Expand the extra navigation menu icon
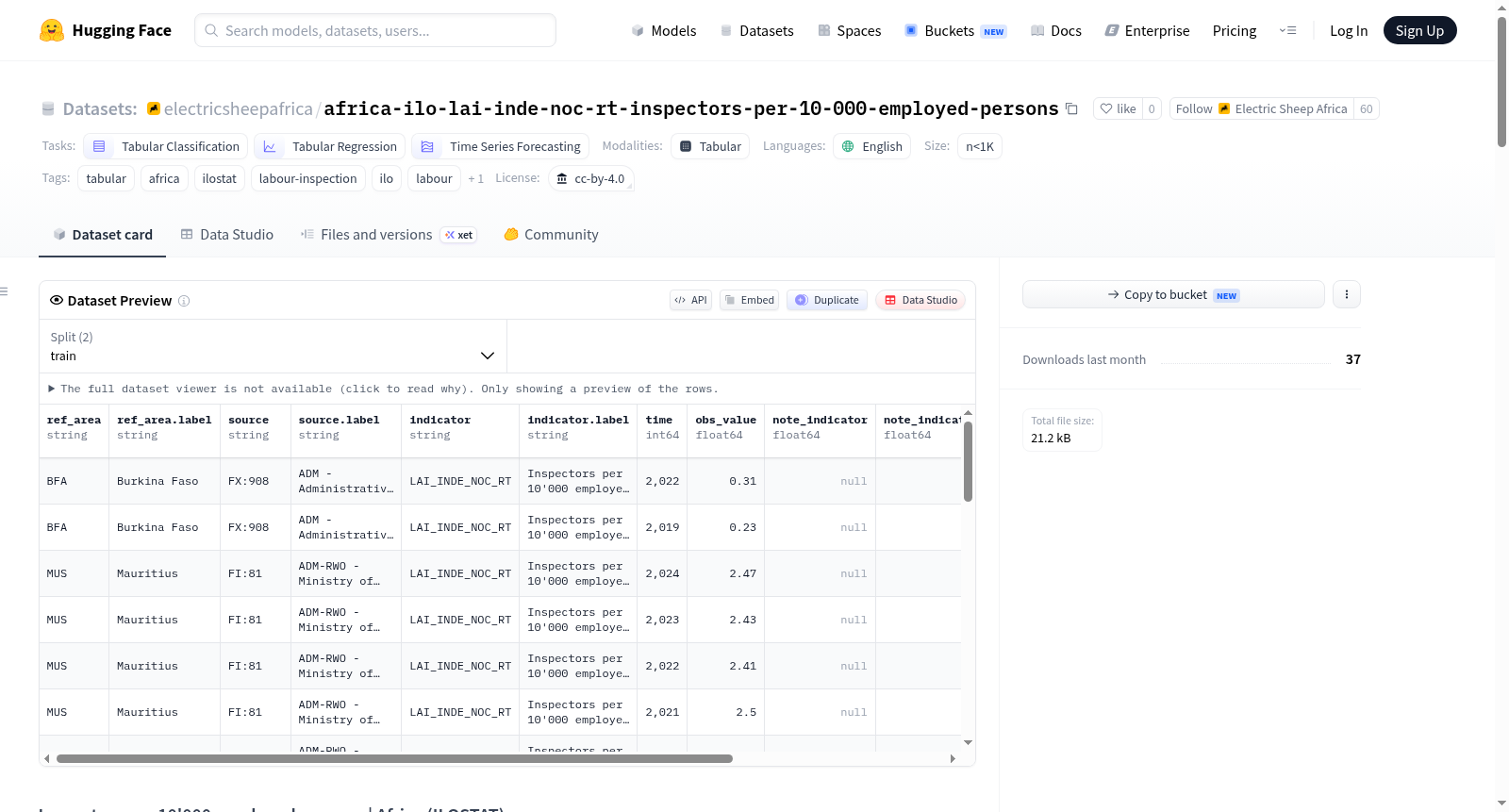The width and height of the screenshot is (1509, 812). click(x=1287, y=30)
